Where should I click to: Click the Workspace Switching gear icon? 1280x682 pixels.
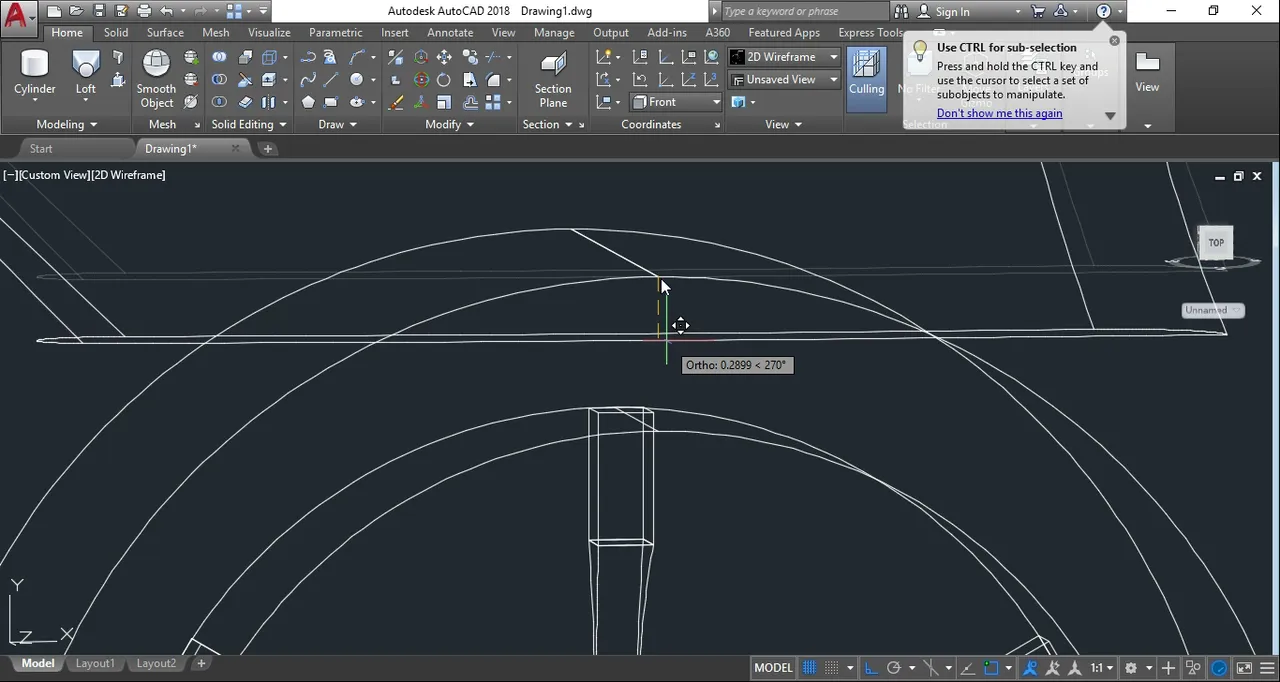click(x=1131, y=668)
